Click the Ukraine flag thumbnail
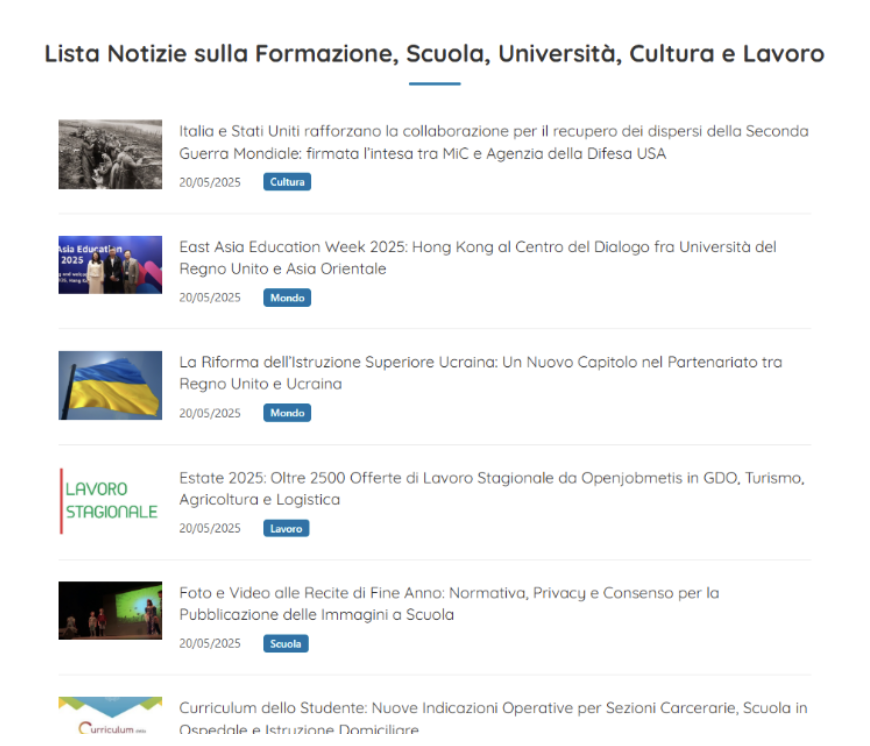This screenshot has width=870, height=746. (110, 384)
